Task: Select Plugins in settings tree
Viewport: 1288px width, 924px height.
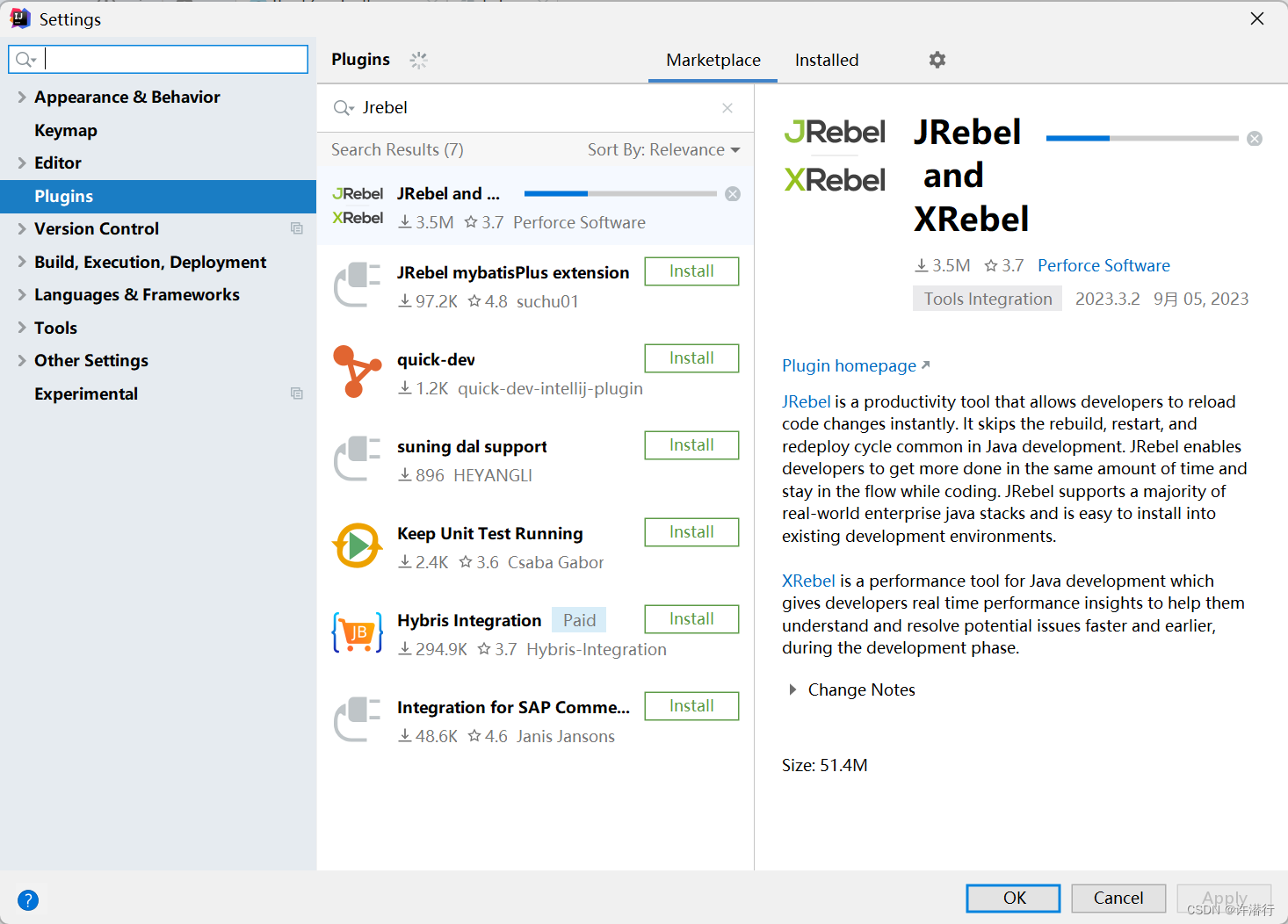Action: 158,196
